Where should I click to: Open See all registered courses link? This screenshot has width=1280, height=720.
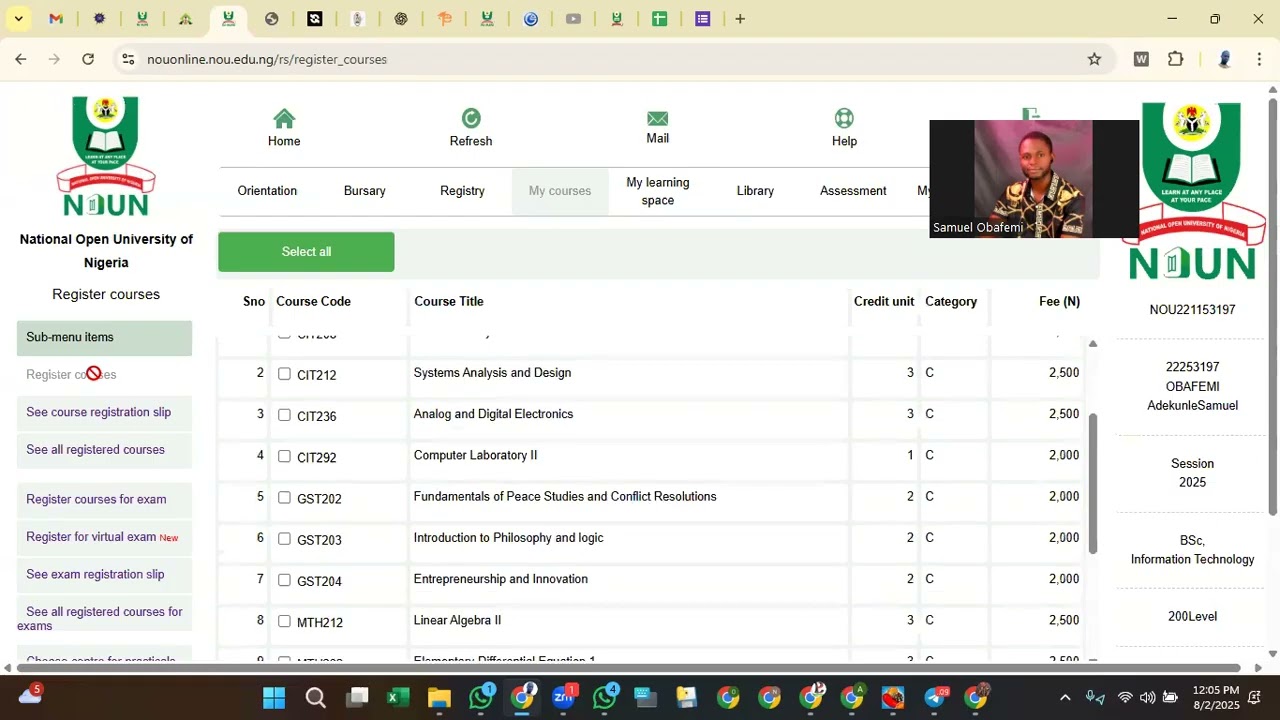(x=95, y=450)
